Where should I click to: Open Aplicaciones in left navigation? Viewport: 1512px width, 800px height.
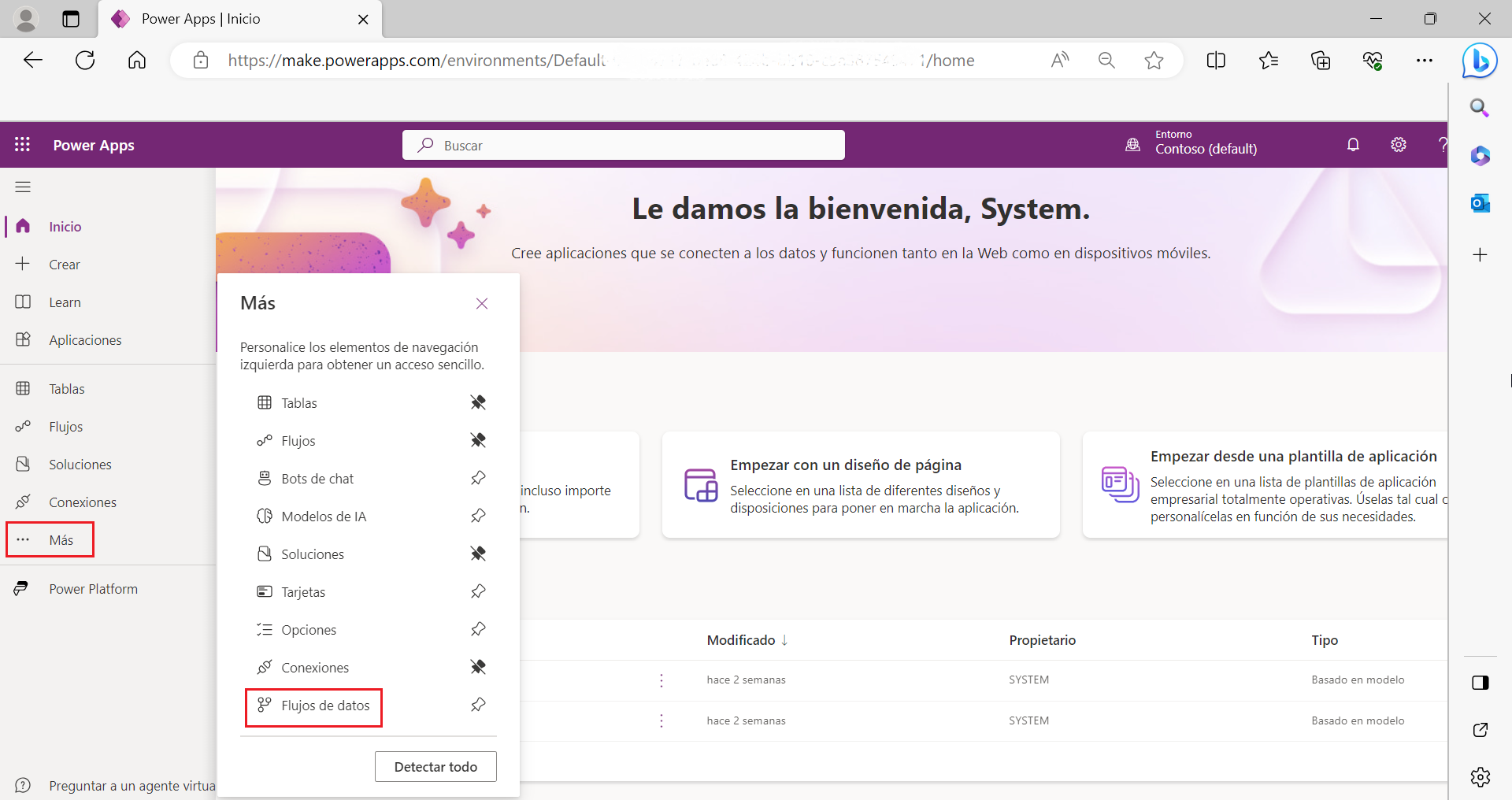[85, 339]
